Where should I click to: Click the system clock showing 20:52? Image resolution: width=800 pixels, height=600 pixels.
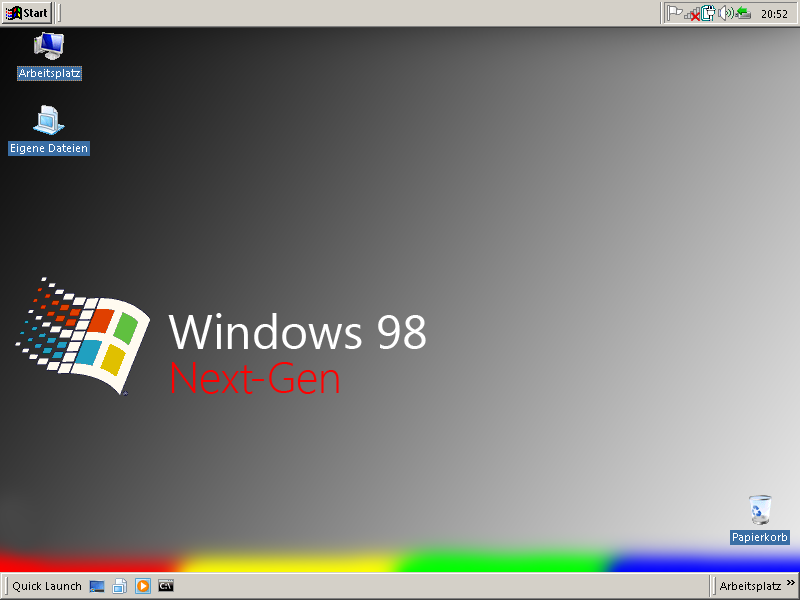point(774,14)
